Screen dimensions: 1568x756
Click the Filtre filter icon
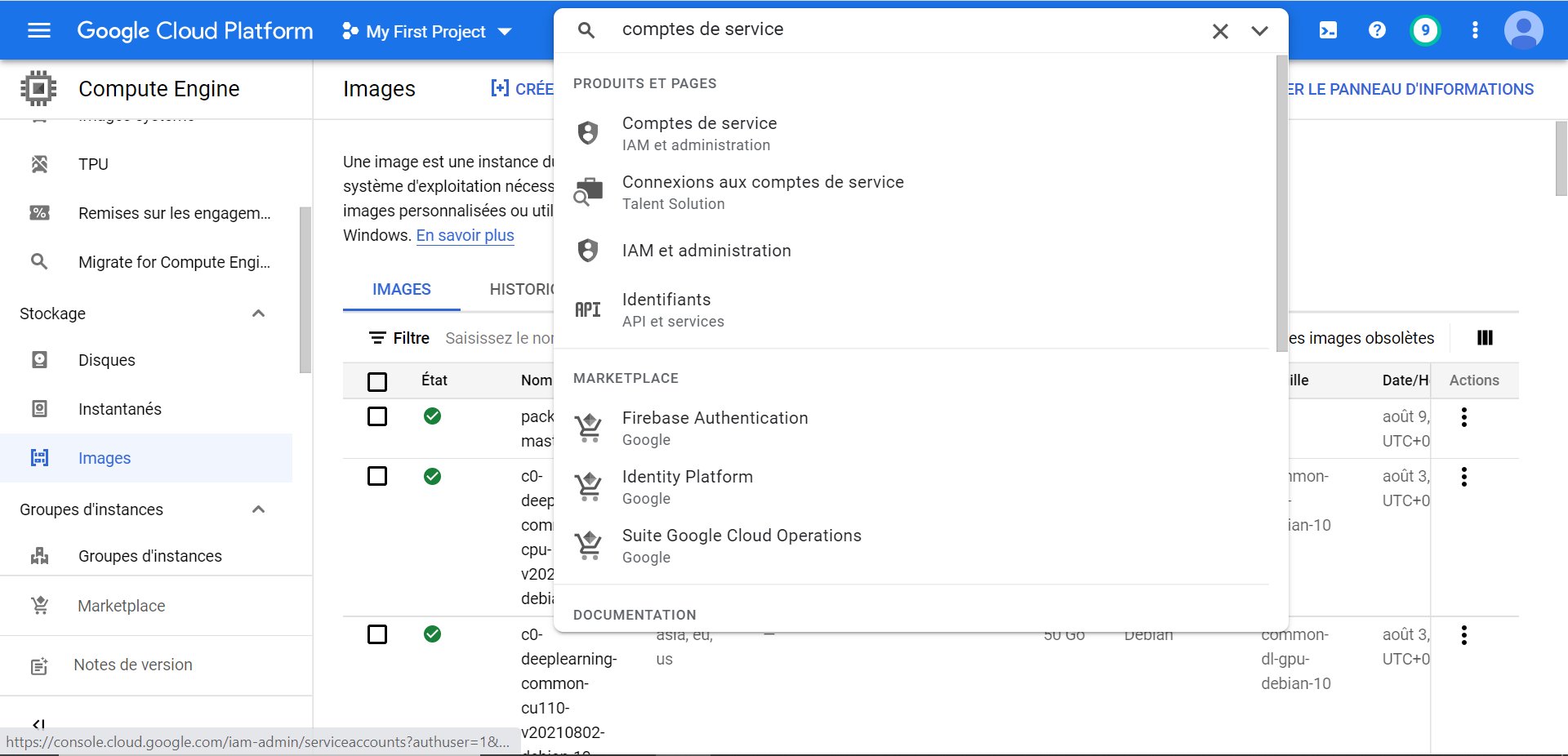click(377, 338)
